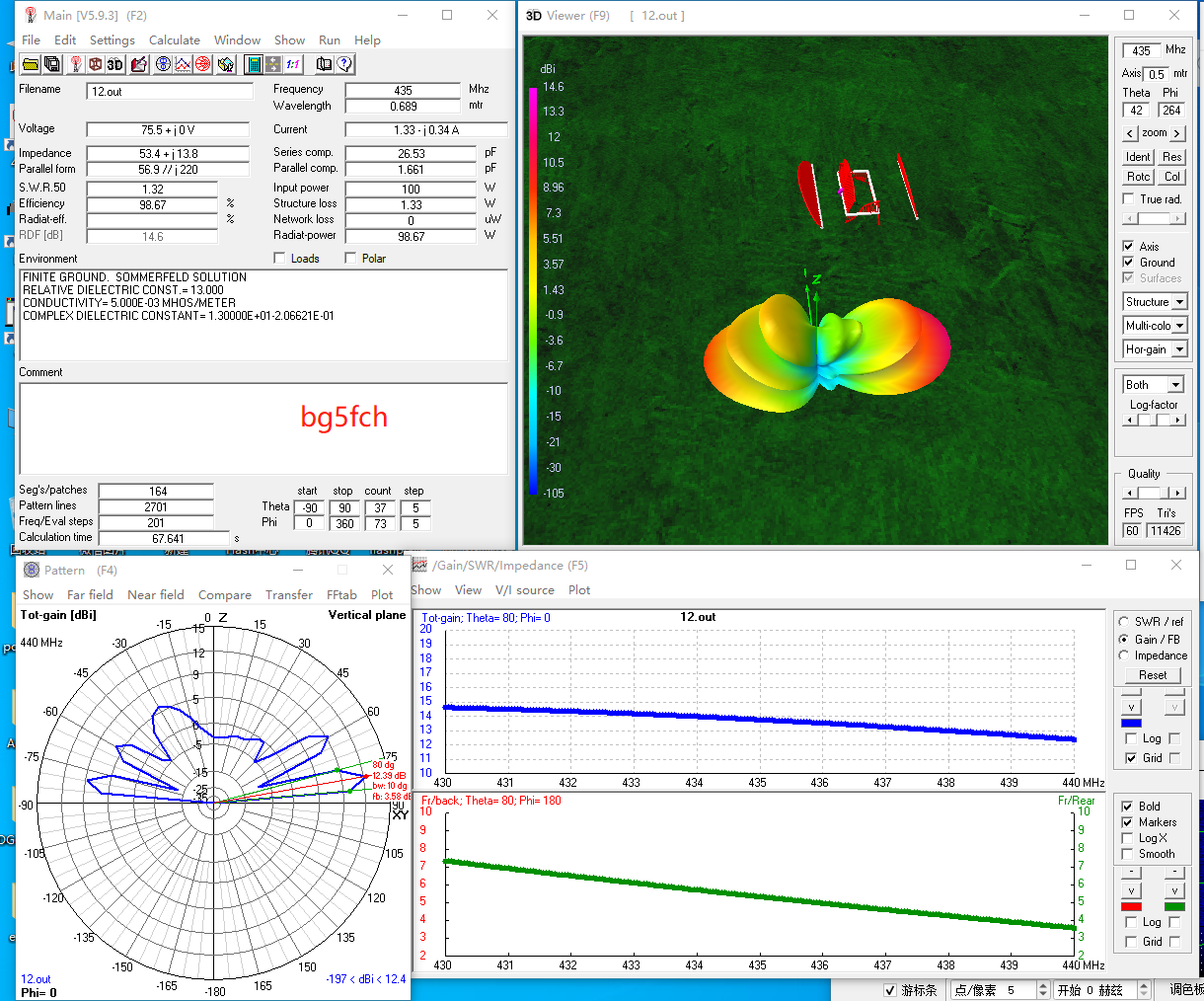
Task: Open the Calculate menu
Action: click(174, 40)
